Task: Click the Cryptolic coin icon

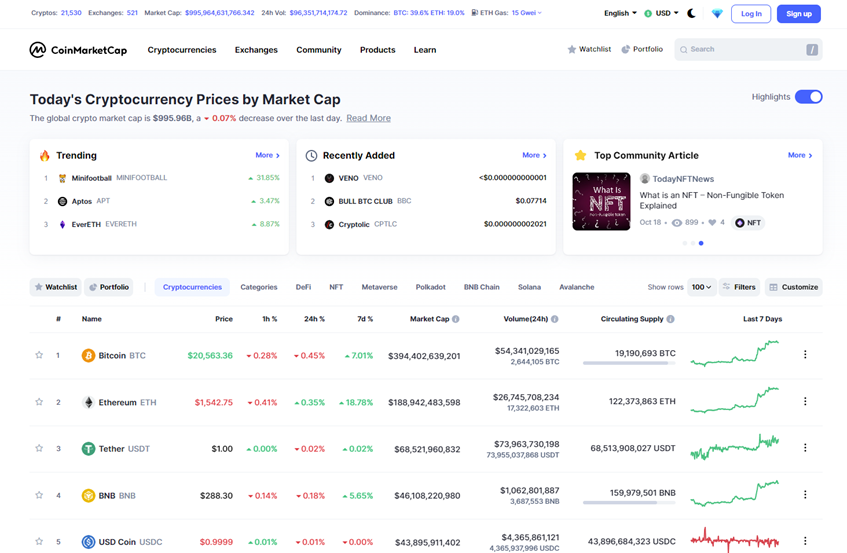Action: pos(330,225)
